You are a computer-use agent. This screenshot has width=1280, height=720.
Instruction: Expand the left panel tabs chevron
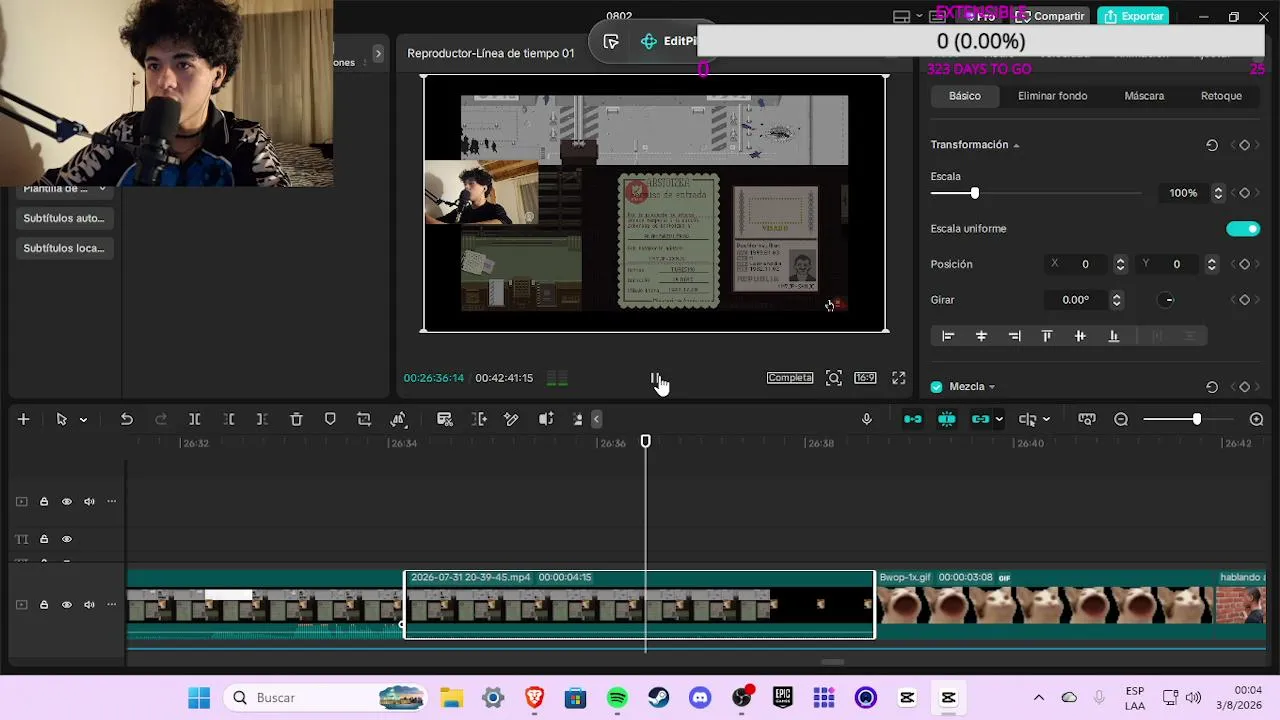coord(378,54)
